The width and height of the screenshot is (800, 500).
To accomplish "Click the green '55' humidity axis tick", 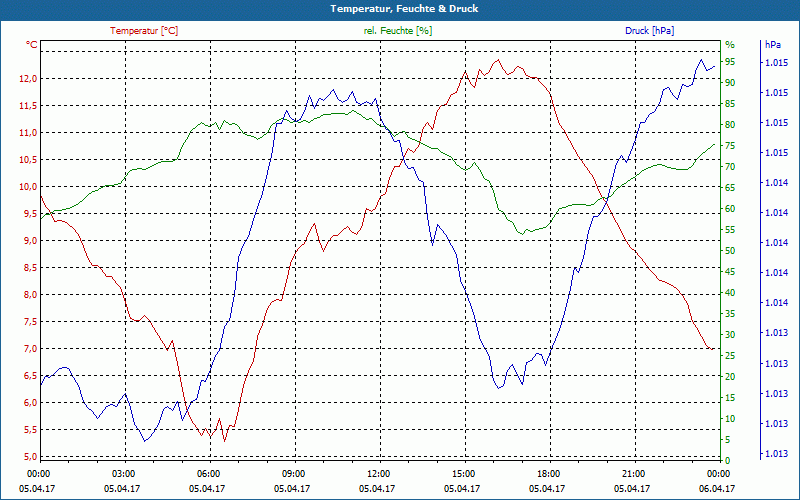I will coord(730,230).
